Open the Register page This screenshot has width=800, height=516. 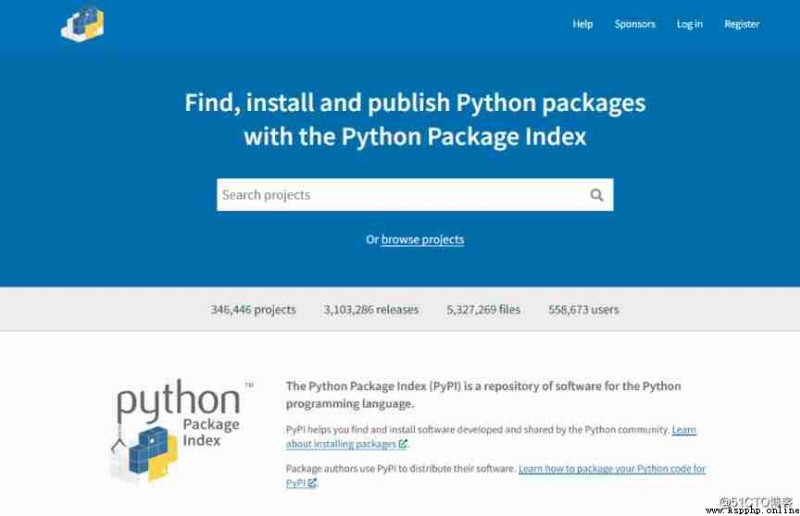point(742,24)
